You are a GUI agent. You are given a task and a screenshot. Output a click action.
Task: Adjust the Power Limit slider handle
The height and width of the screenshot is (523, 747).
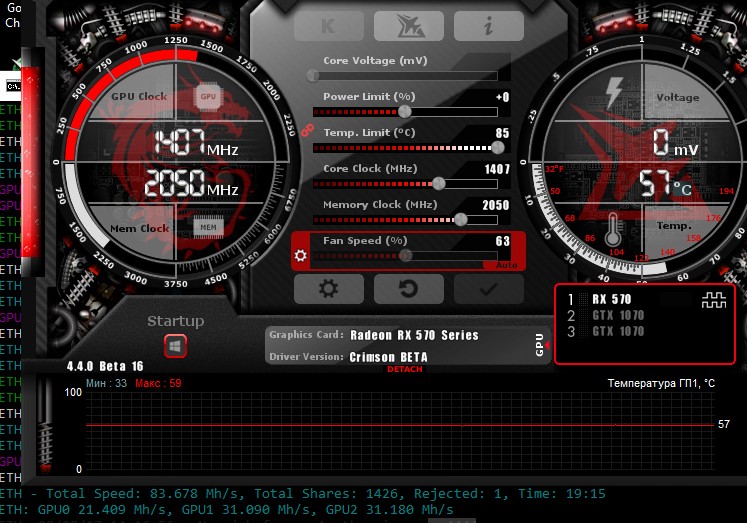[404, 111]
